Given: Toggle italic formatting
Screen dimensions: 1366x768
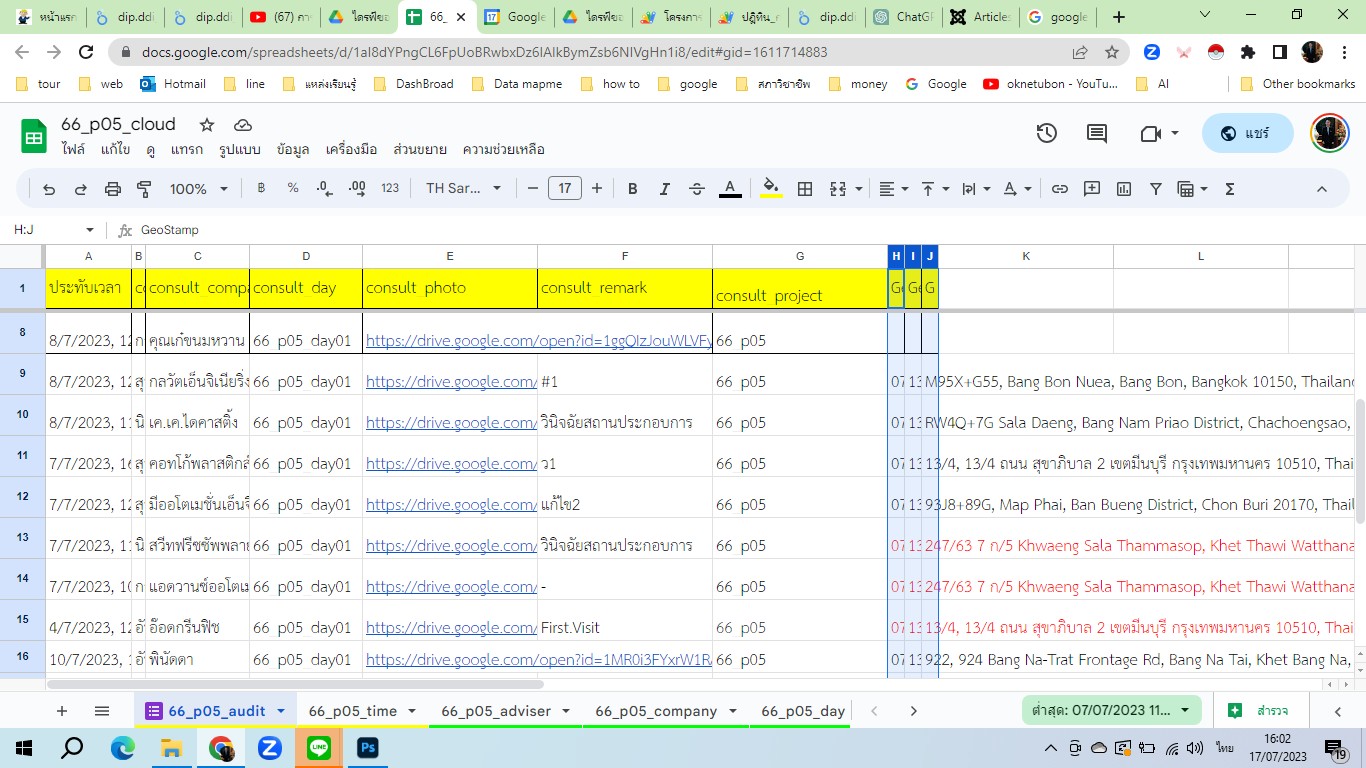Looking at the screenshot, I should pyautogui.click(x=665, y=189).
